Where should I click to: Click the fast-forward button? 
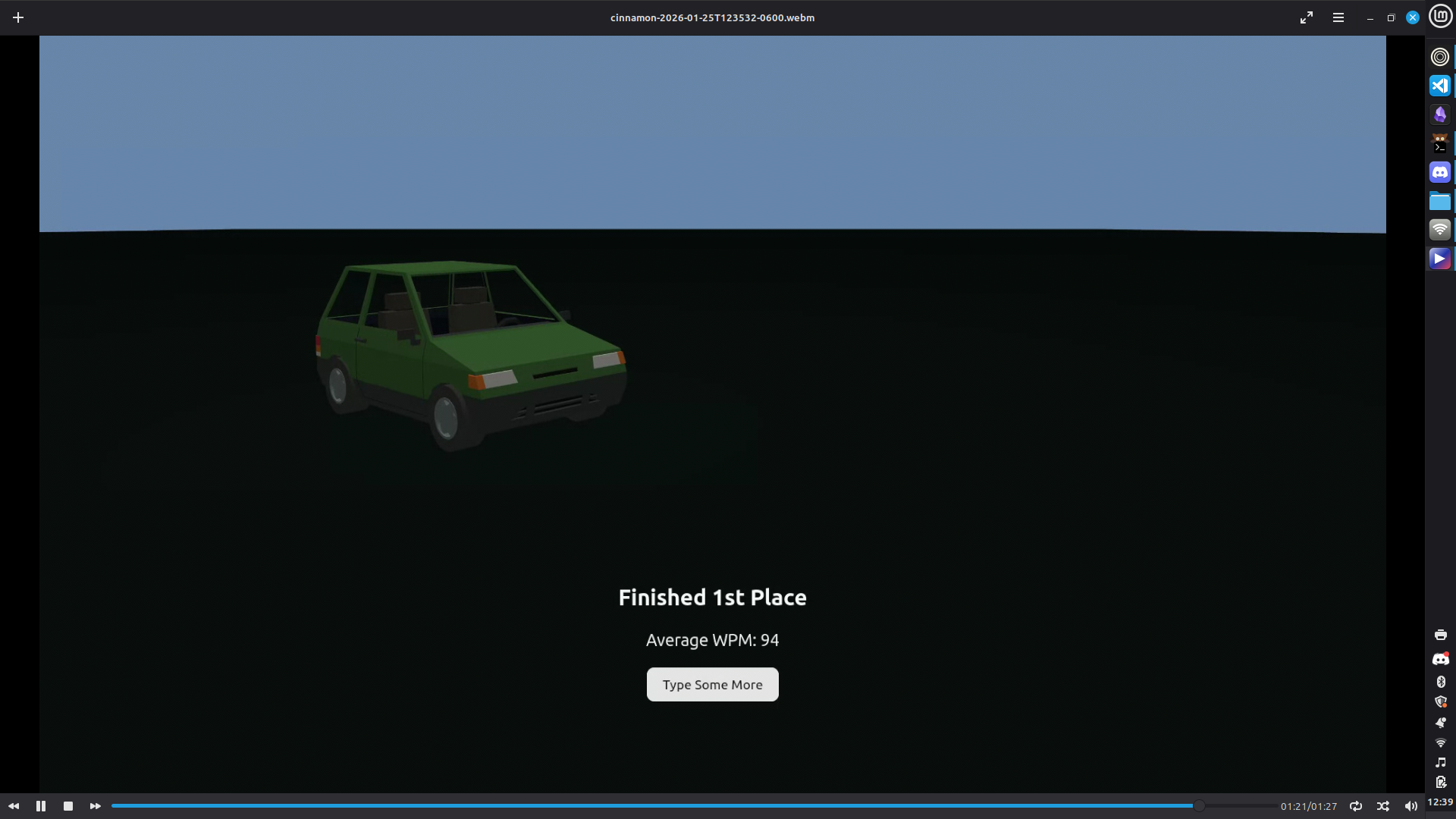(95, 806)
